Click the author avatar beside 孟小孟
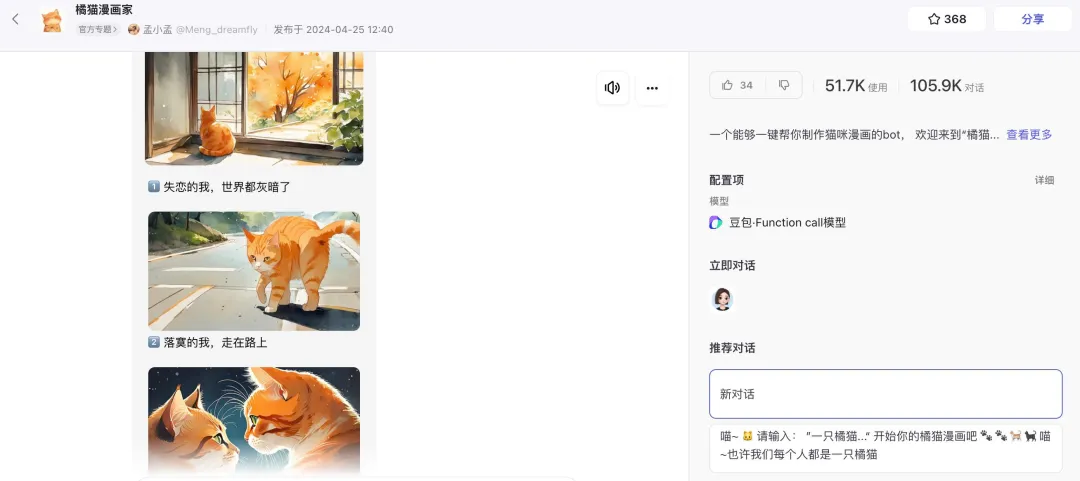 pos(134,30)
